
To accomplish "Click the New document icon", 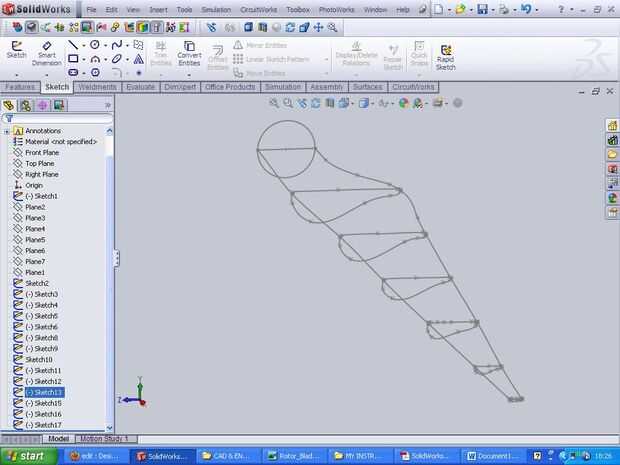I will click(439, 9).
